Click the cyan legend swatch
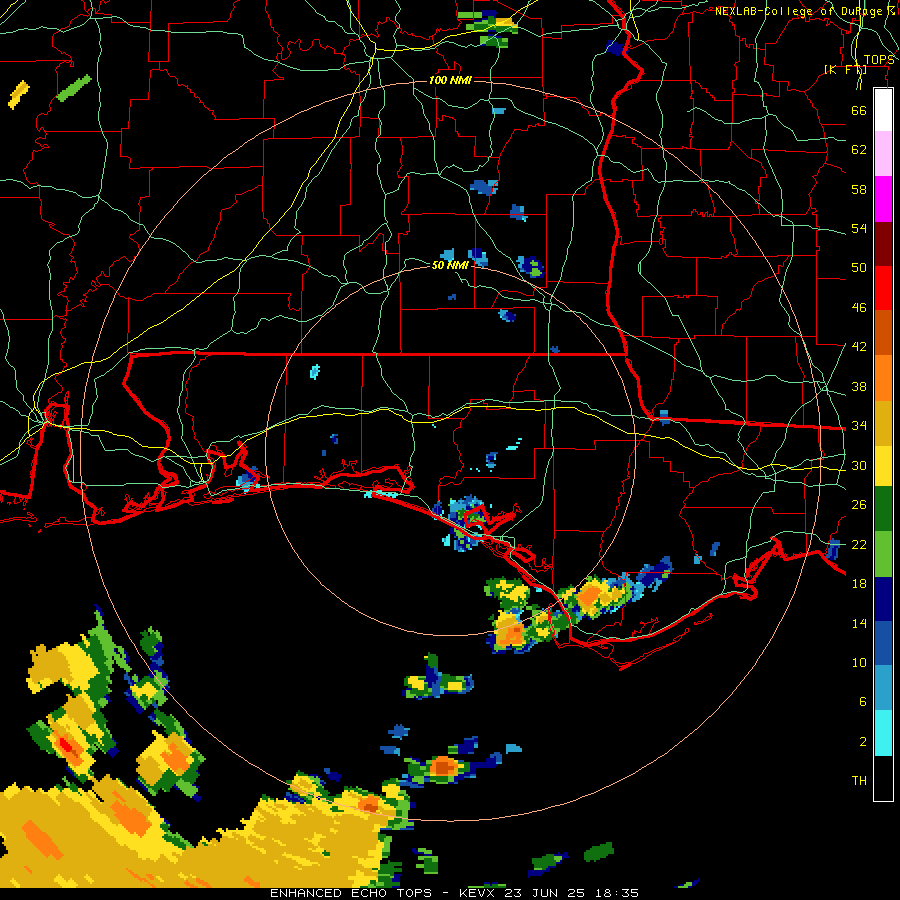900x900 pixels. 883,733
